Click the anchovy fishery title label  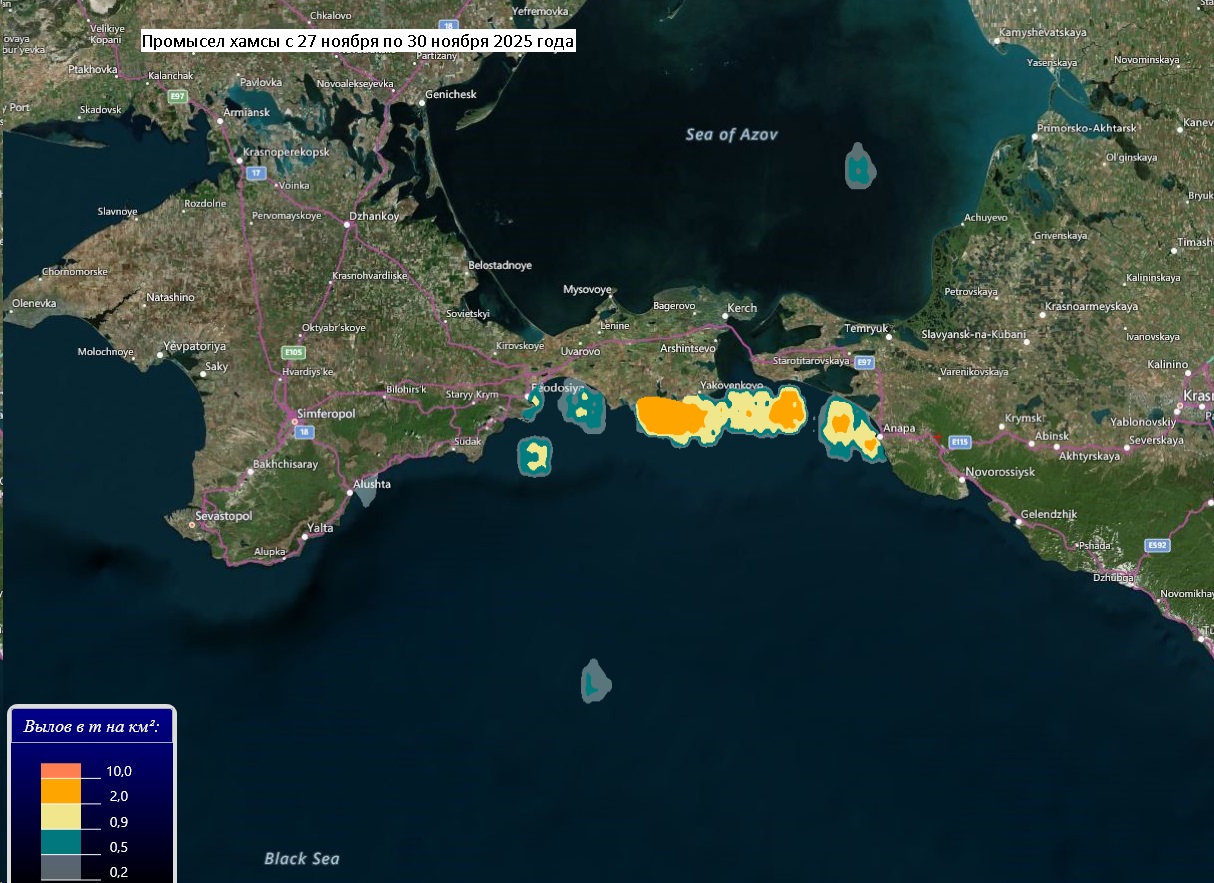click(x=358, y=42)
